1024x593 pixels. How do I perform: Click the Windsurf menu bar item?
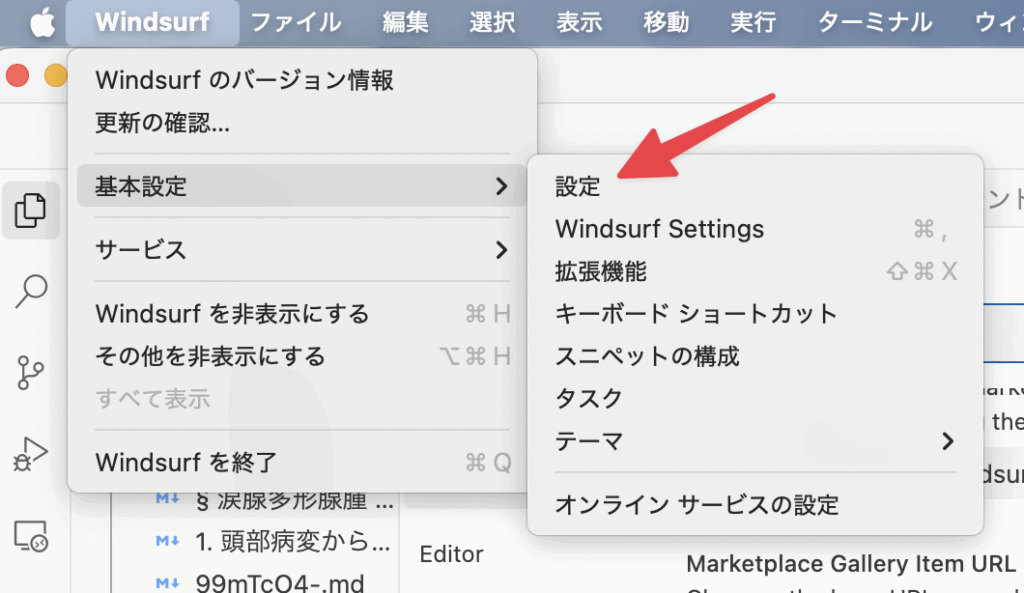tap(152, 23)
